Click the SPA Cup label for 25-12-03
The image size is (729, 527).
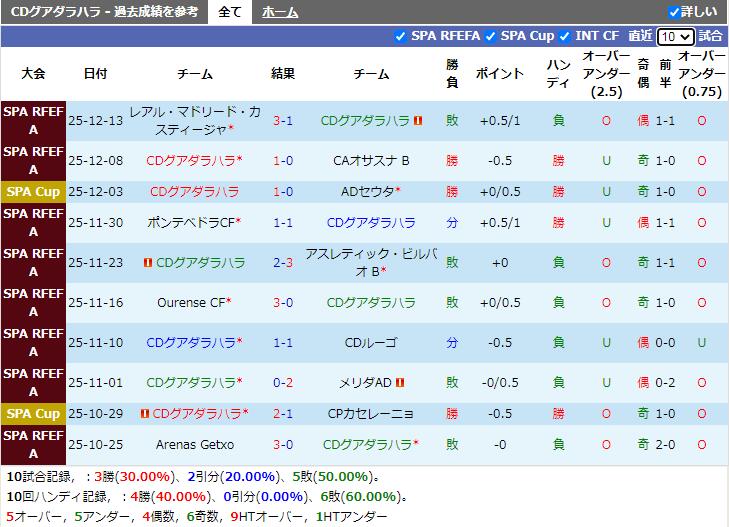tap(33, 191)
